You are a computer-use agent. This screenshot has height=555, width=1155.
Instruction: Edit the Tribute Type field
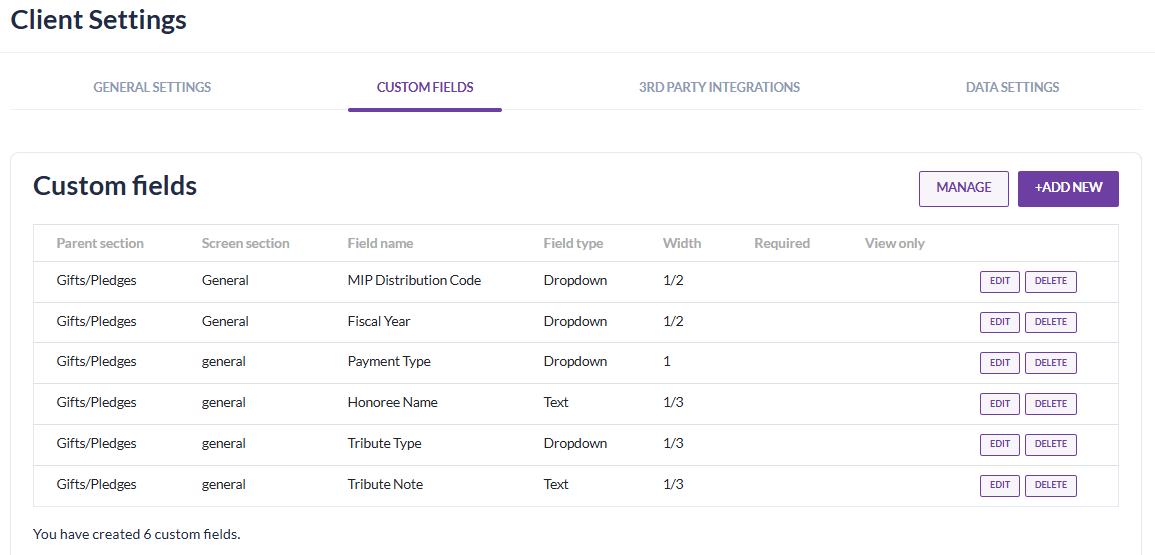point(1000,444)
